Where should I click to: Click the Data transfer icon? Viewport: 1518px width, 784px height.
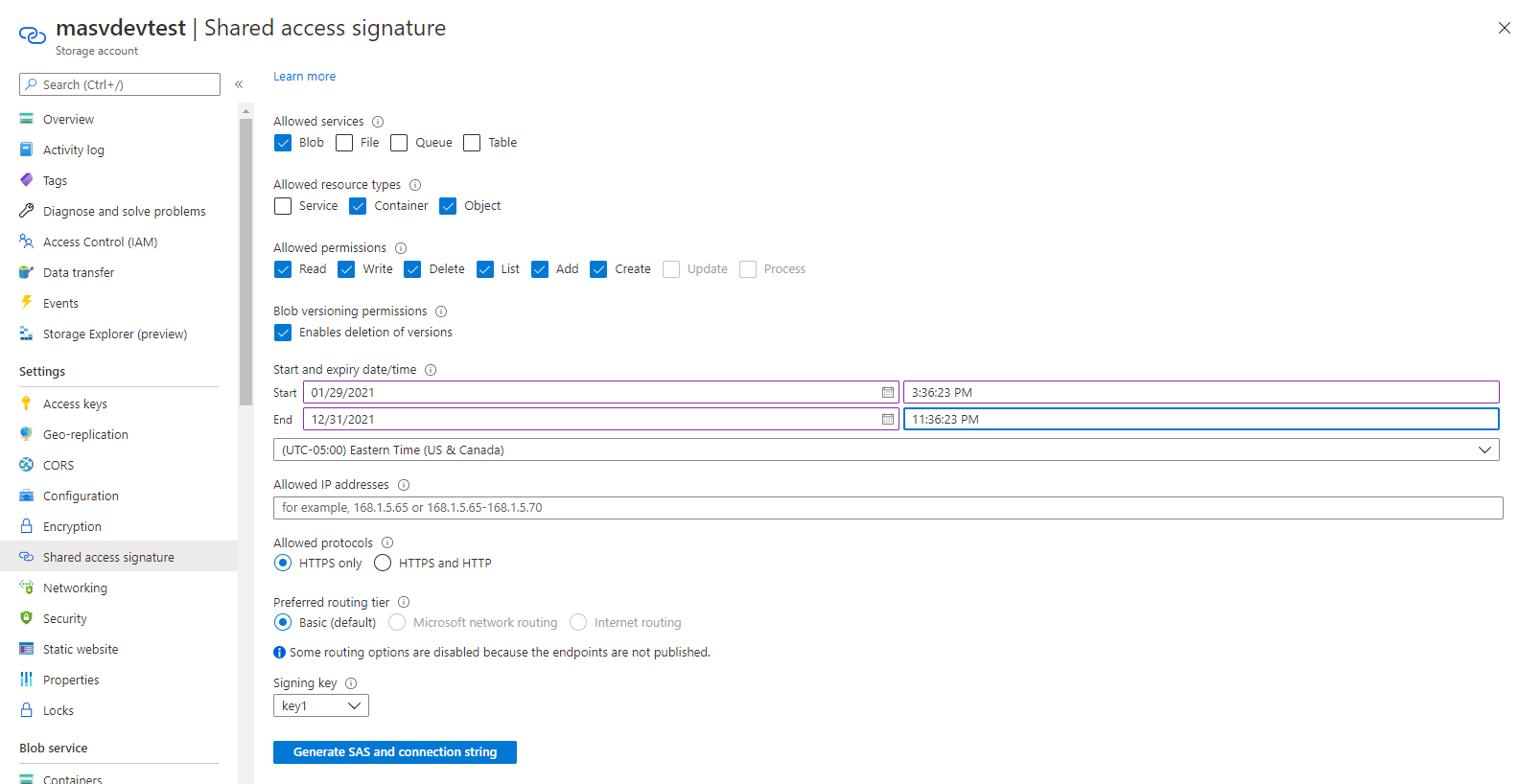27,272
